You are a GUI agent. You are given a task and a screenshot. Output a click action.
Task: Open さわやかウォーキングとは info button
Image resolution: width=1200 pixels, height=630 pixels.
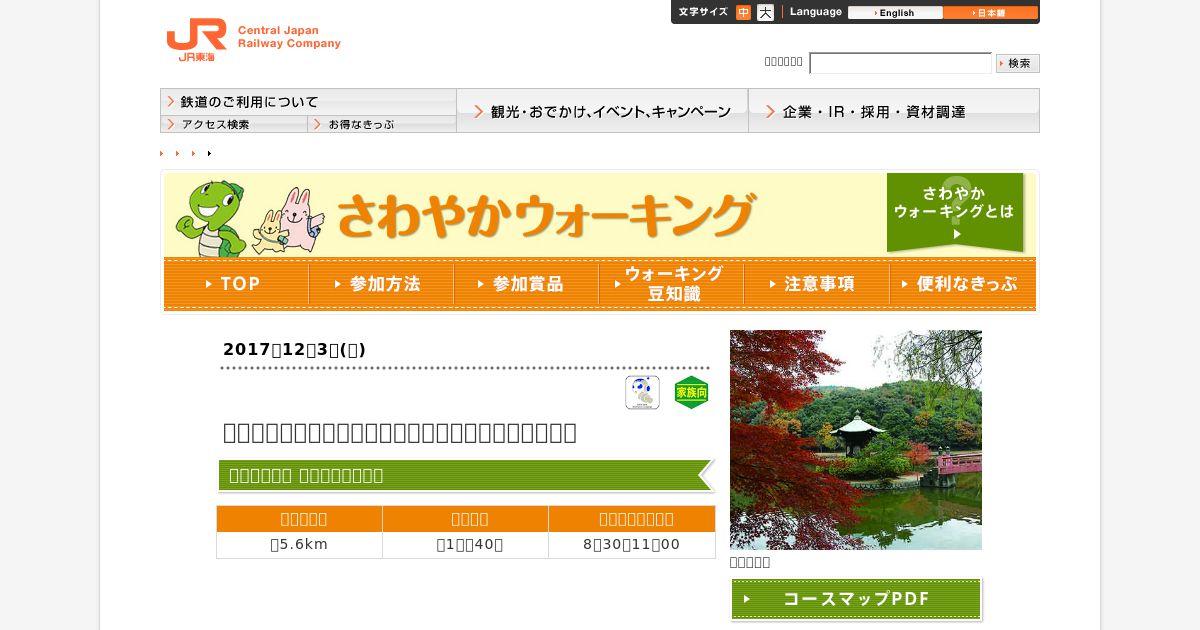pyautogui.click(x=955, y=212)
